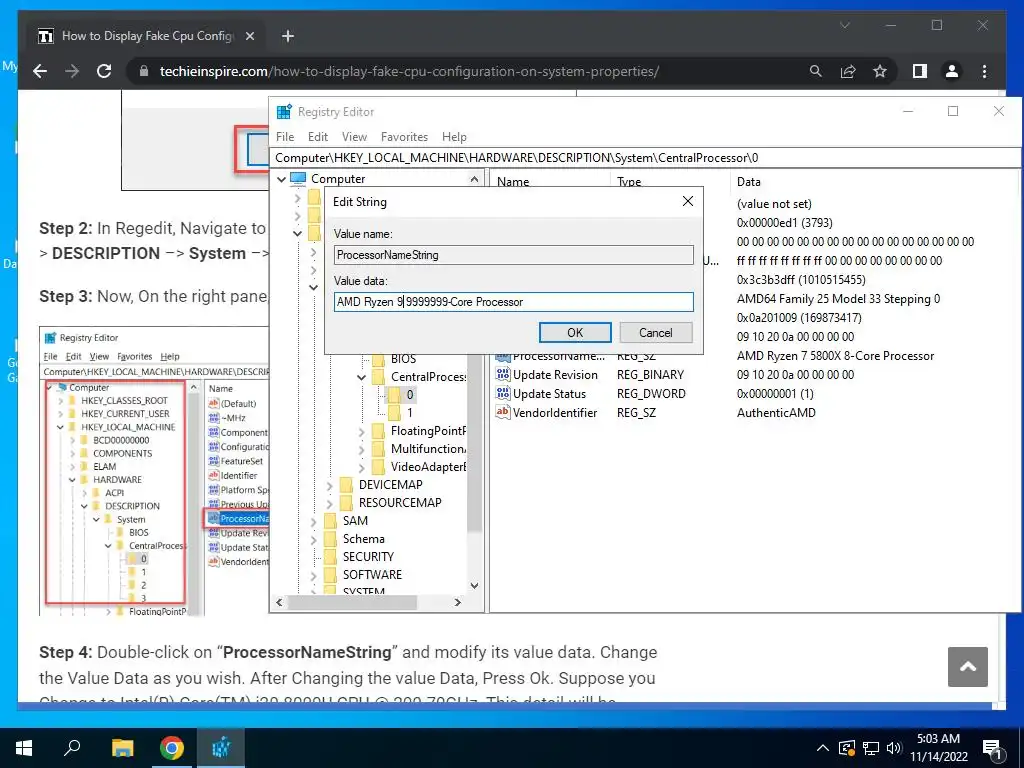Click the Value name field
The image size is (1024, 768).
click(513, 255)
